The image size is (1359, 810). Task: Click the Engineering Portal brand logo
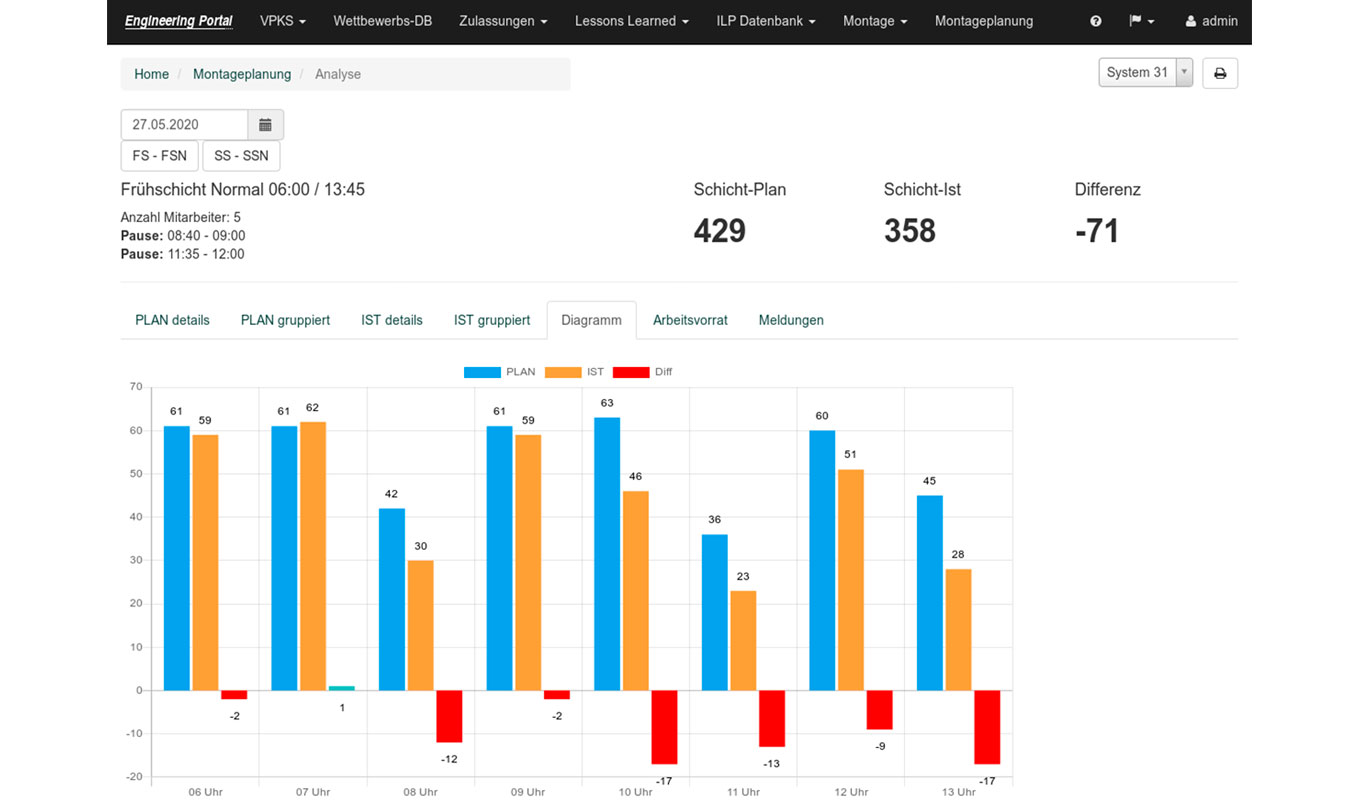click(x=179, y=21)
